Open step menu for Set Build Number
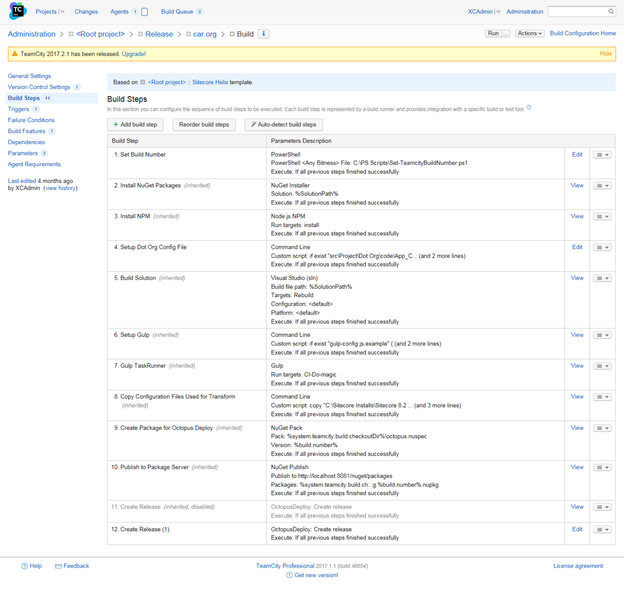The width and height of the screenshot is (624, 597). point(602,155)
